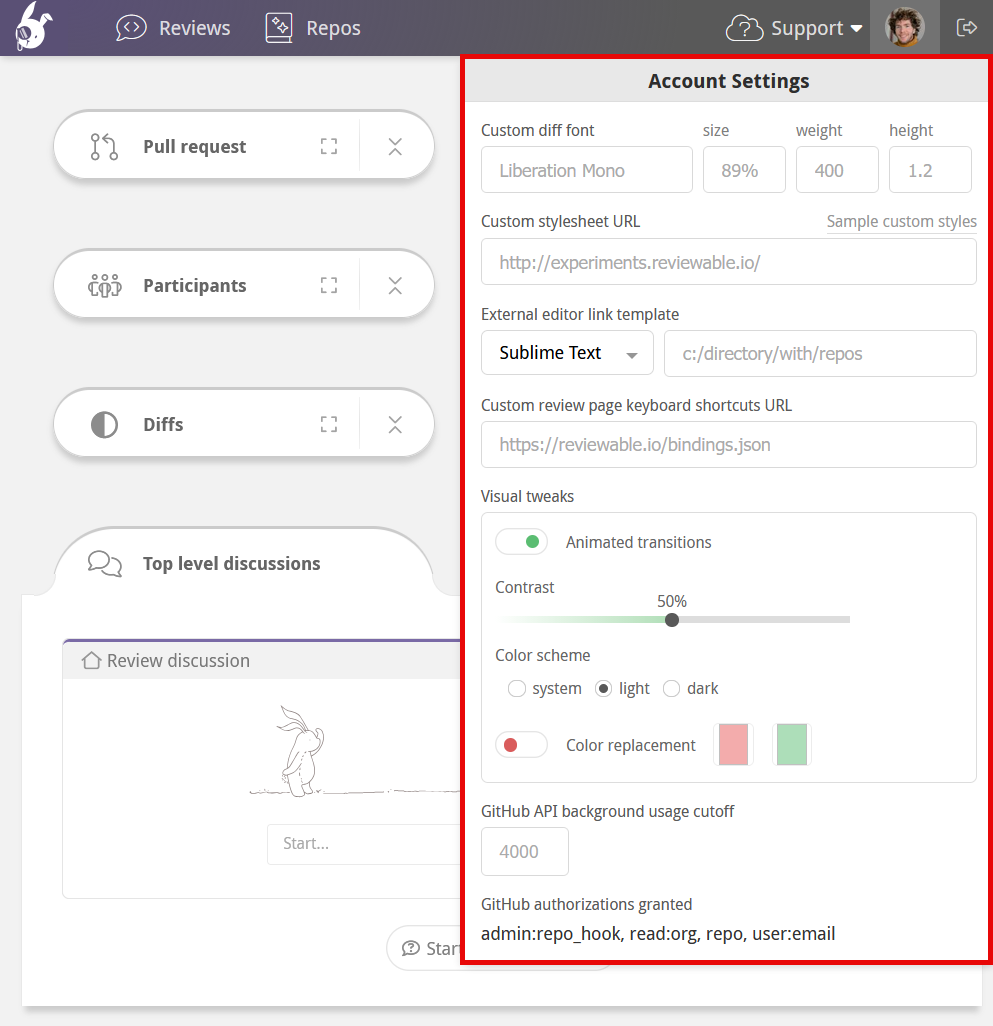Click the Top level discussions chat icon

[x=103, y=563]
